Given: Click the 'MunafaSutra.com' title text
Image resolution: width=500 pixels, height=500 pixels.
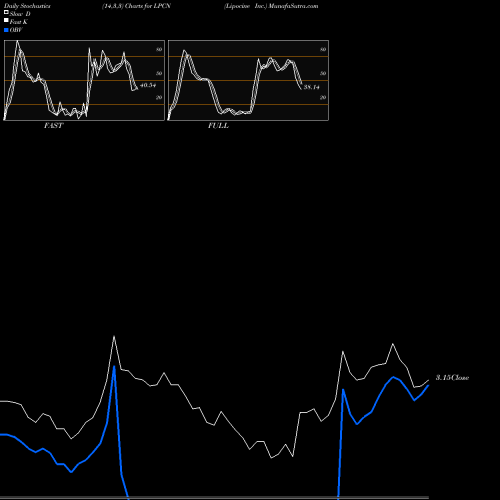Looking at the screenshot, I should 293,6.
